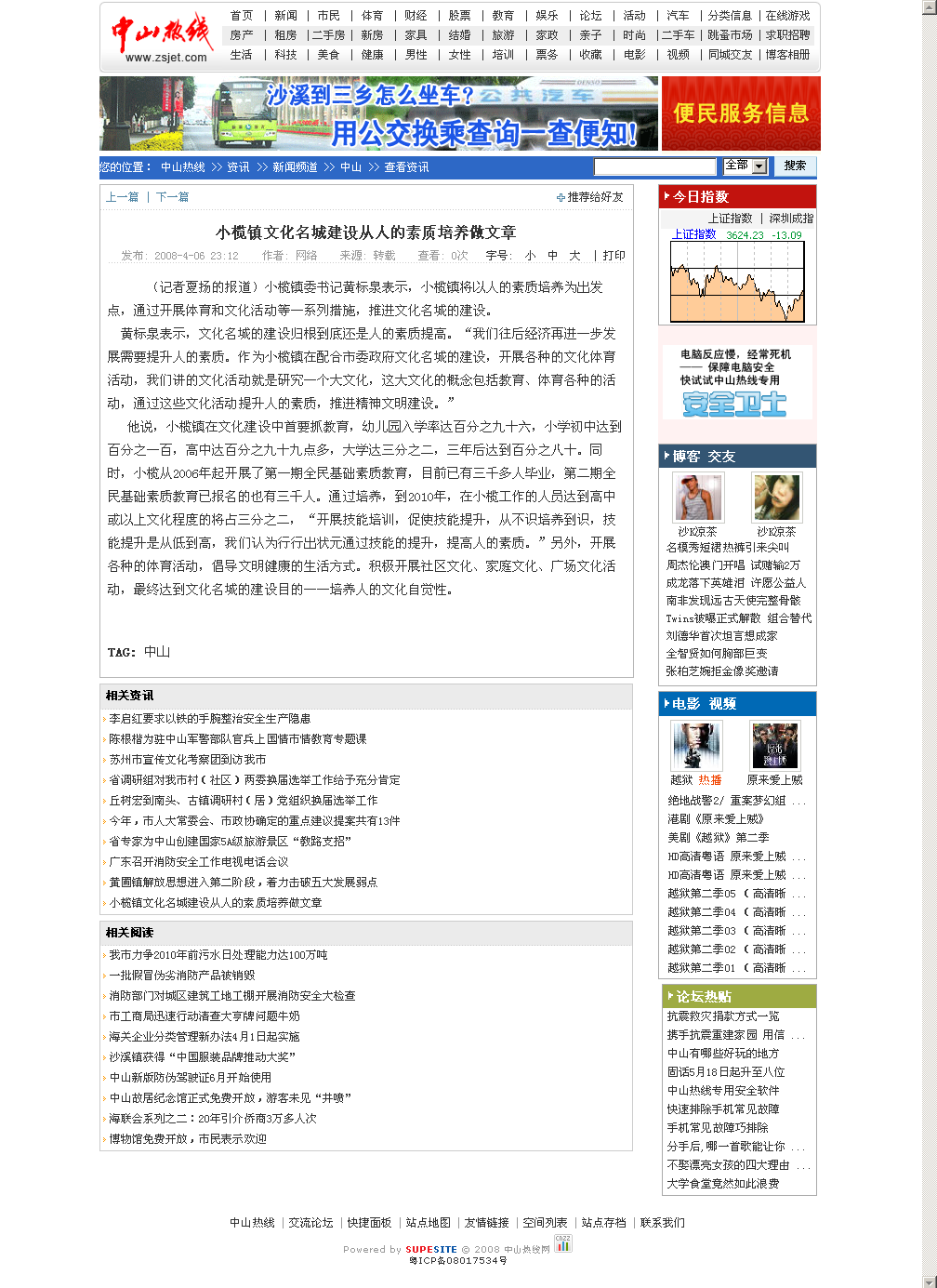Click the first 沙K凉茶 blogger photo
The image size is (937, 1288).
pyautogui.click(x=698, y=498)
